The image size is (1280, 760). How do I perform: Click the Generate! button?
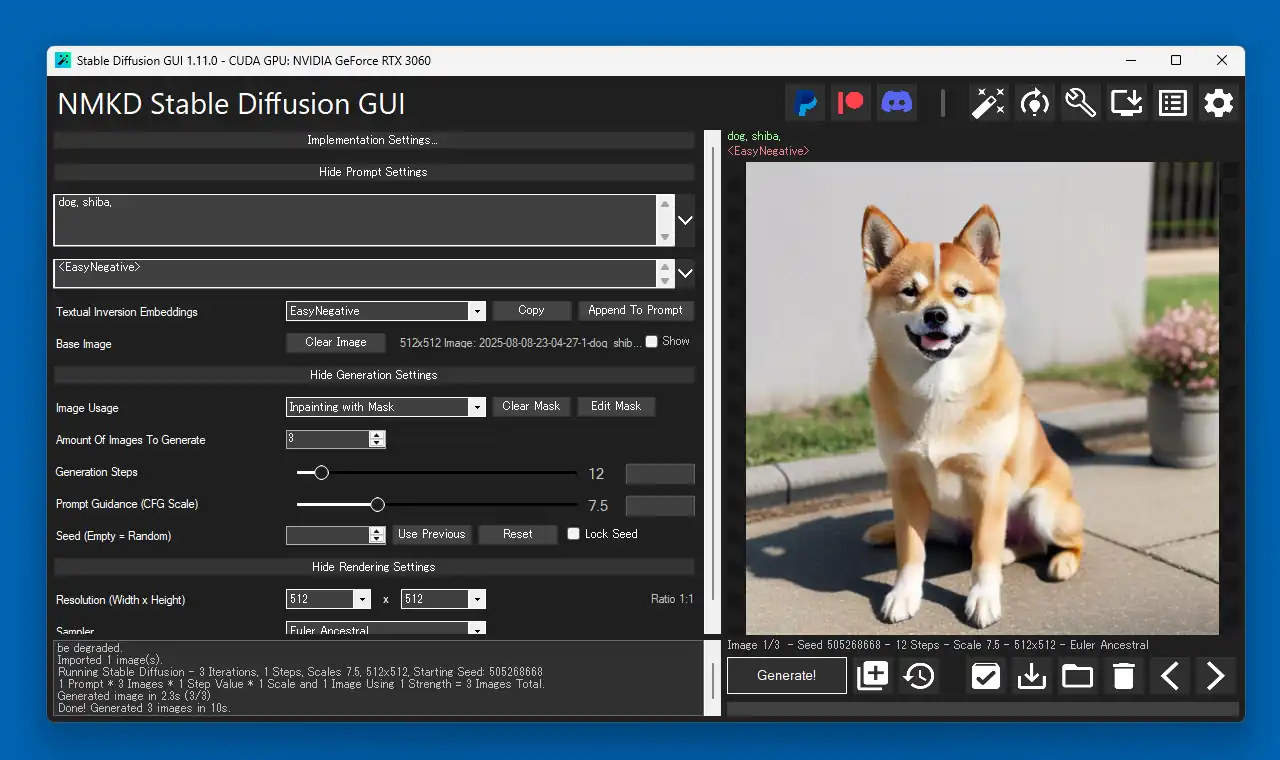point(787,675)
